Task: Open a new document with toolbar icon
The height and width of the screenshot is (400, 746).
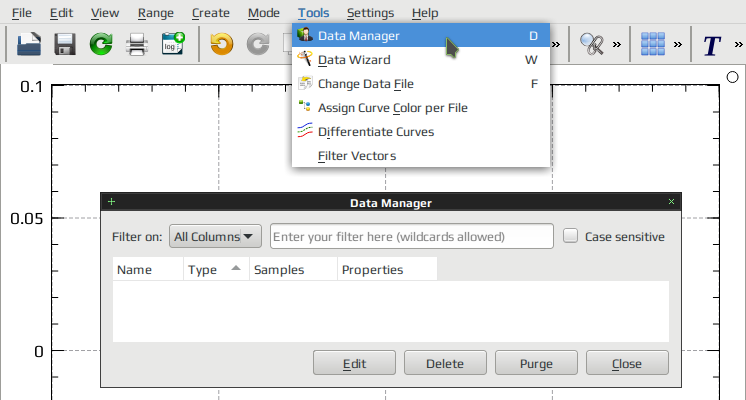Action: coord(29,44)
